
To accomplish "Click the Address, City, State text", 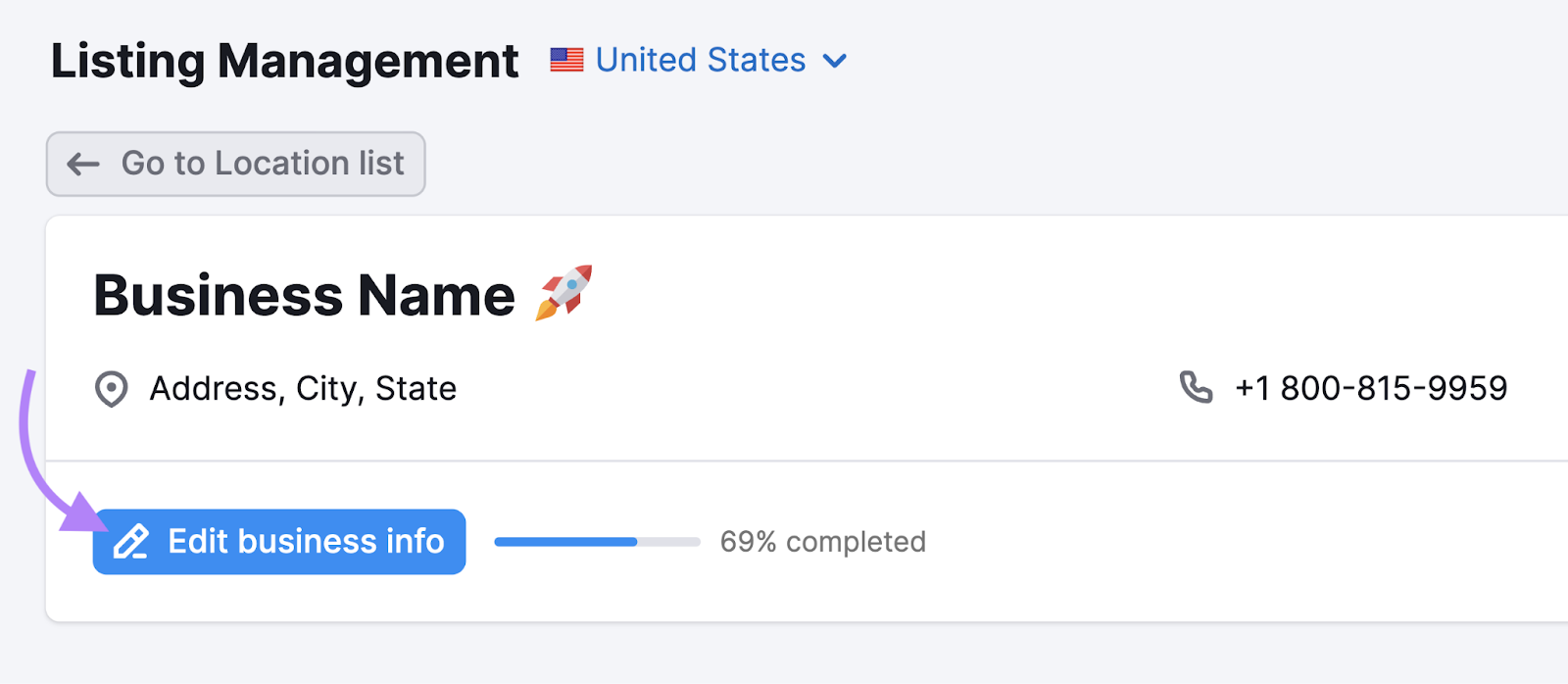I will click(303, 389).
